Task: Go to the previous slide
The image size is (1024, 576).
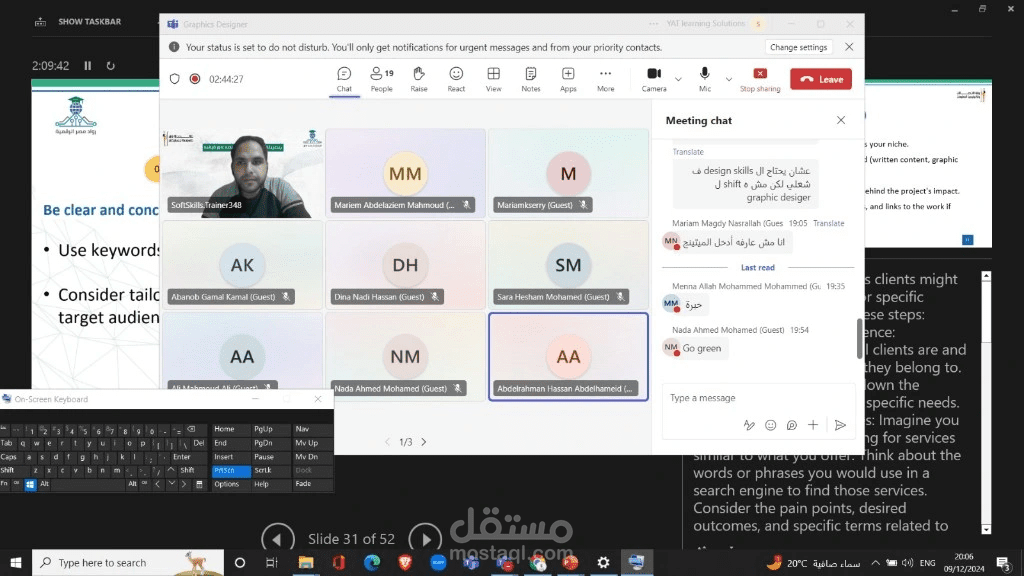Action: pos(278,539)
